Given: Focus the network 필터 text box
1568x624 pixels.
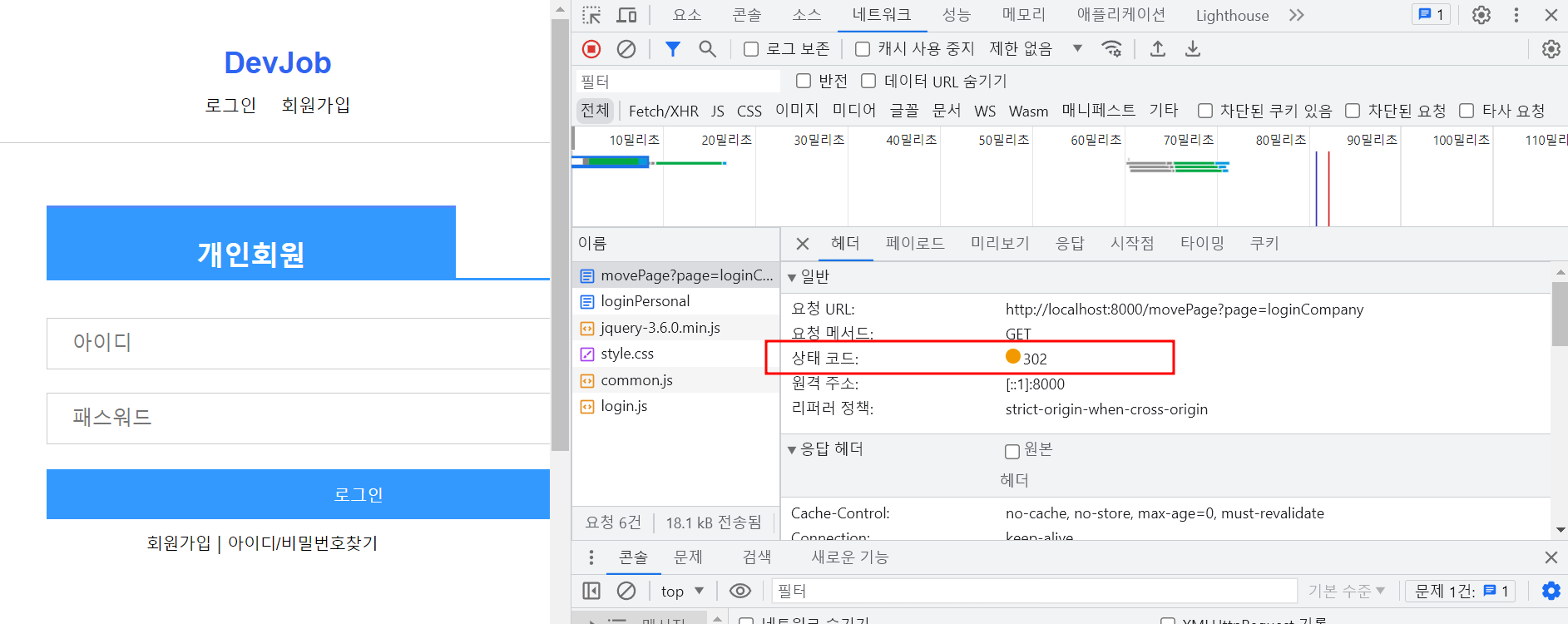Looking at the screenshot, I should point(678,81).
